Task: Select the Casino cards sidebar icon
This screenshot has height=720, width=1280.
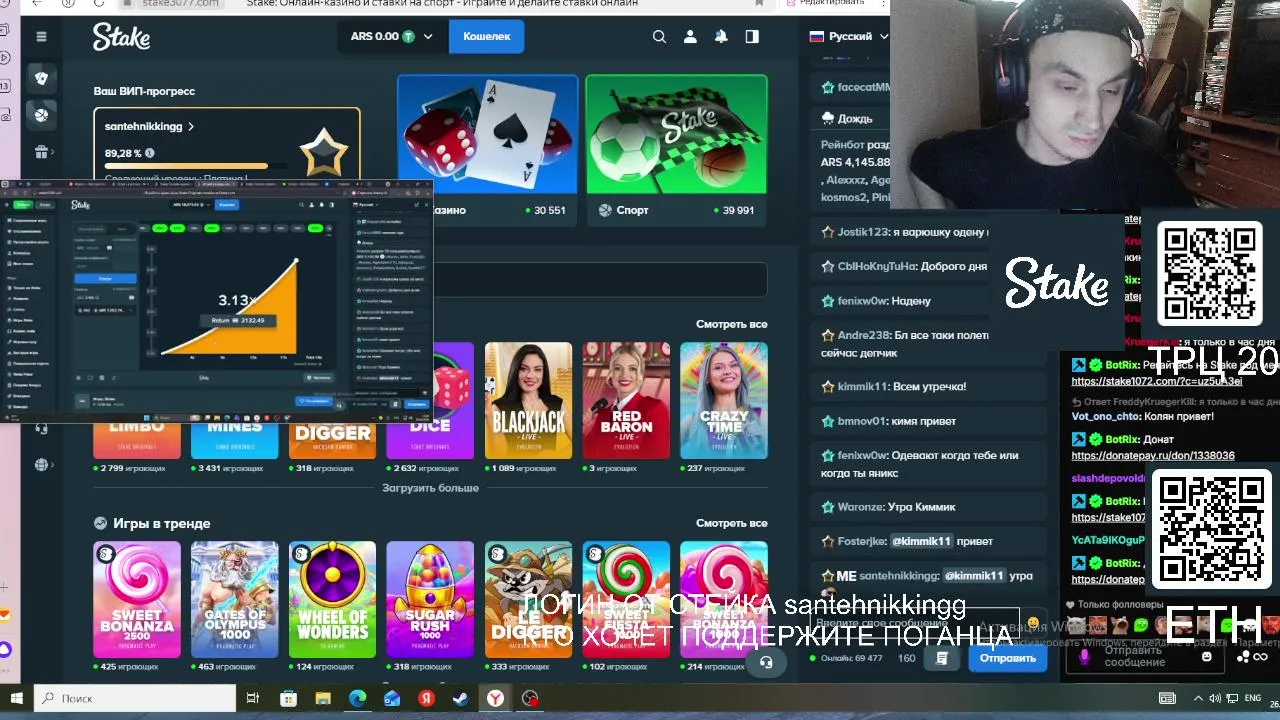Action: pyautogui.click(x=41, y=78)
